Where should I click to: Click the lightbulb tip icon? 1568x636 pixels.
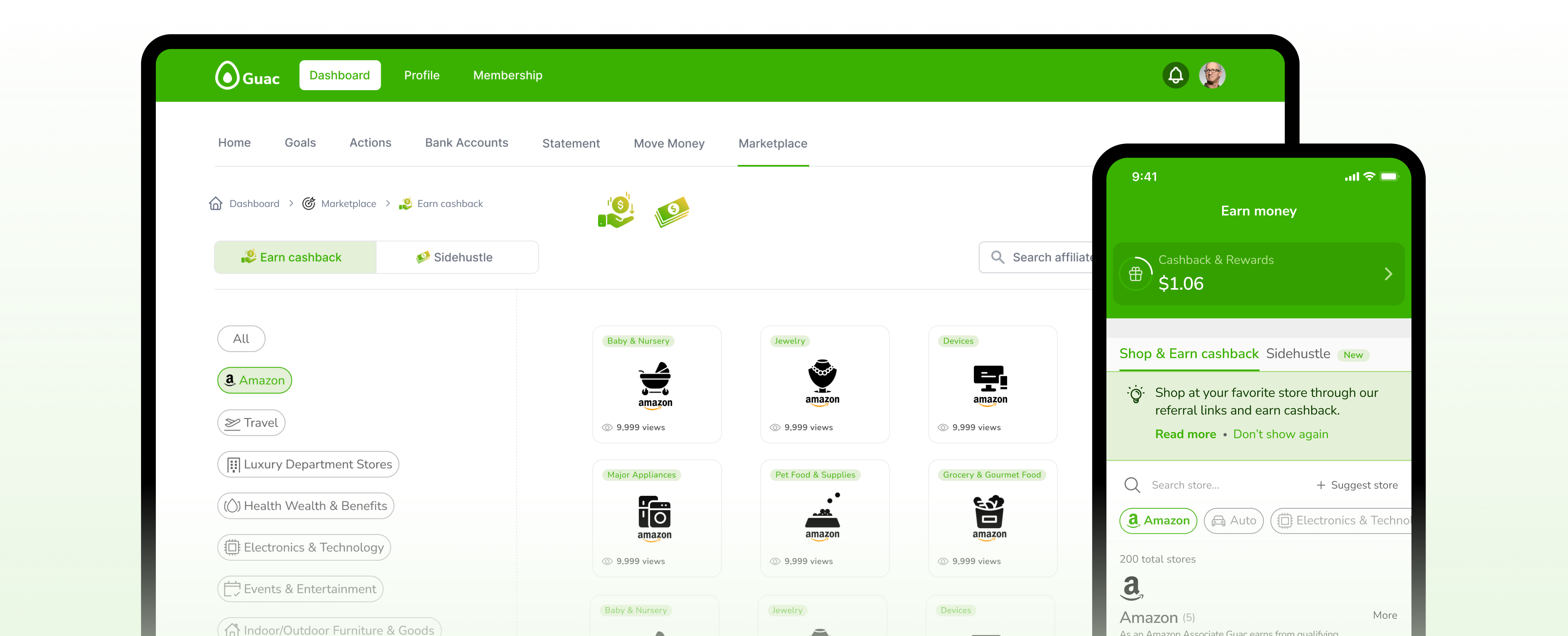1135,394
